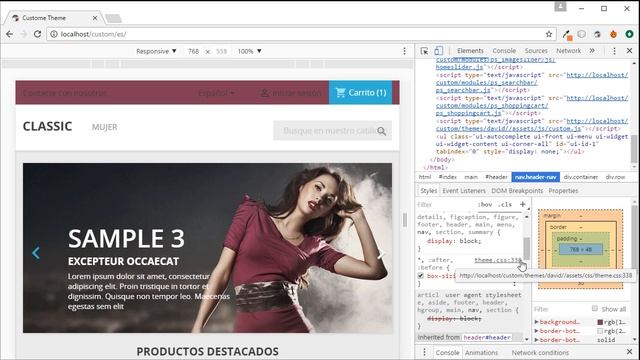The image size is (640, 360).
Task: Click the Contacte con nosotros link
Action: (65, 93)
